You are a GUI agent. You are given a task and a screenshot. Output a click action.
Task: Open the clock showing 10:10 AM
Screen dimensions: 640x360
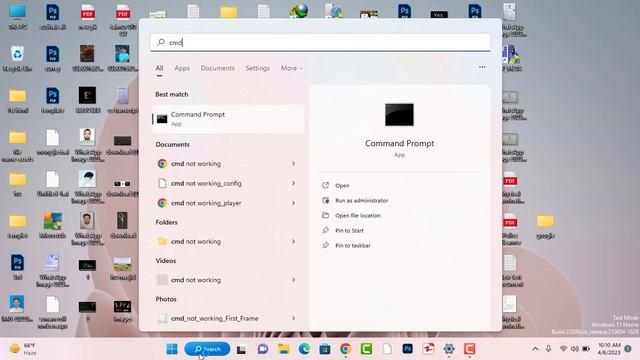[x=609, y=349]
